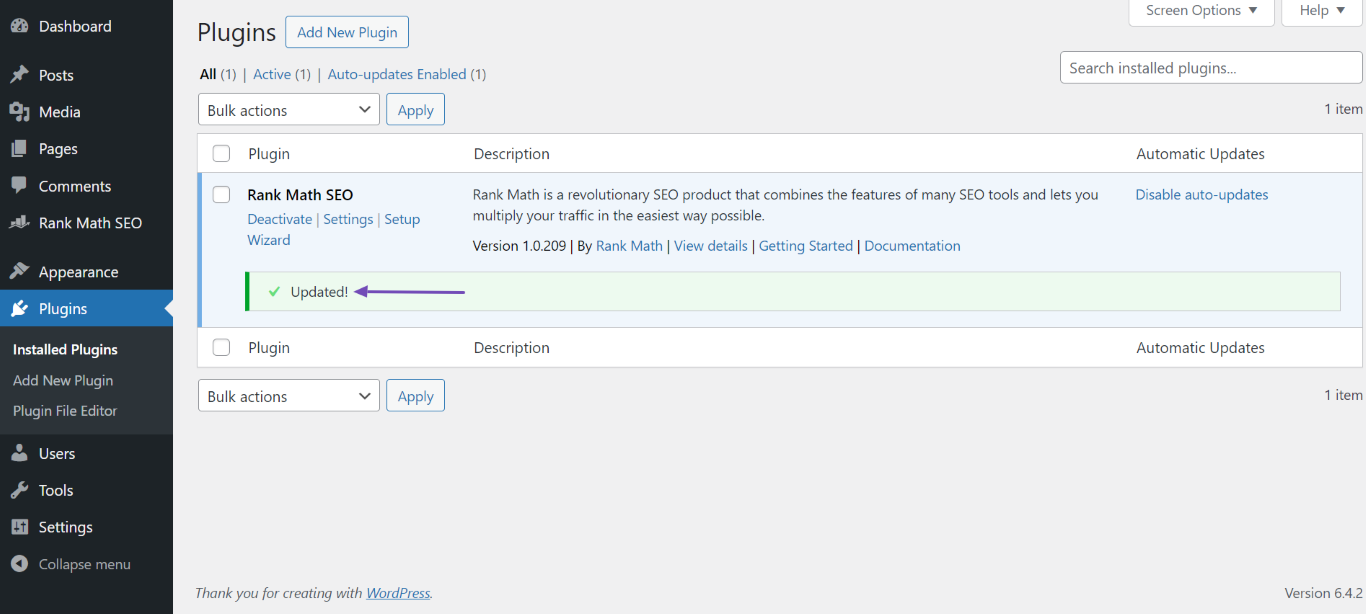
Task: Click the top Apply button
Action: pyautogui.click(x=416, y=110)
